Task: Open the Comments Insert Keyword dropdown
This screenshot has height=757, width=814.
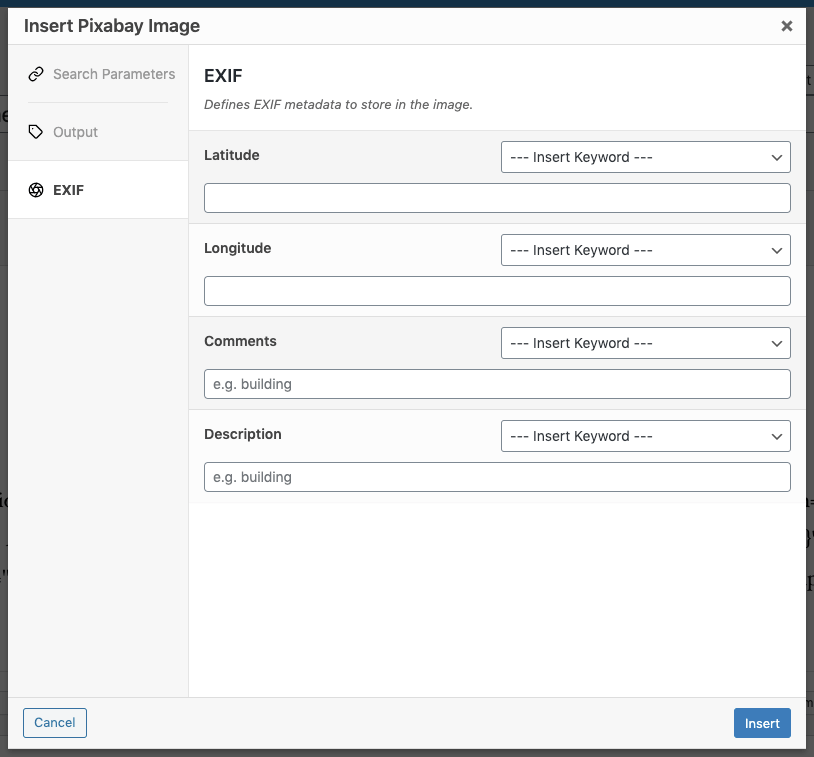Action: (x=645, y=343)
